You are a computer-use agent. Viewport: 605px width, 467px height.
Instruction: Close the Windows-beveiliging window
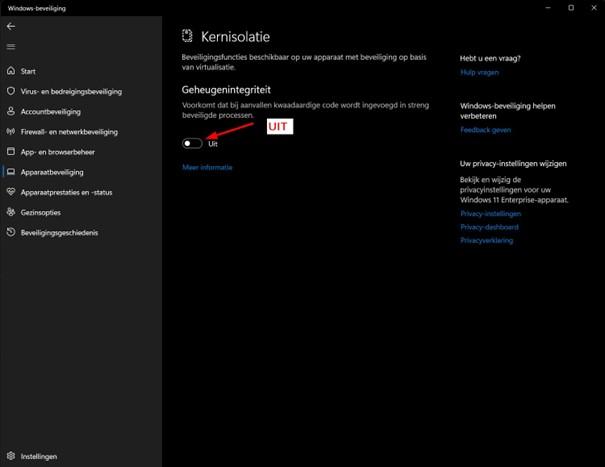click(x=594, y=8)
